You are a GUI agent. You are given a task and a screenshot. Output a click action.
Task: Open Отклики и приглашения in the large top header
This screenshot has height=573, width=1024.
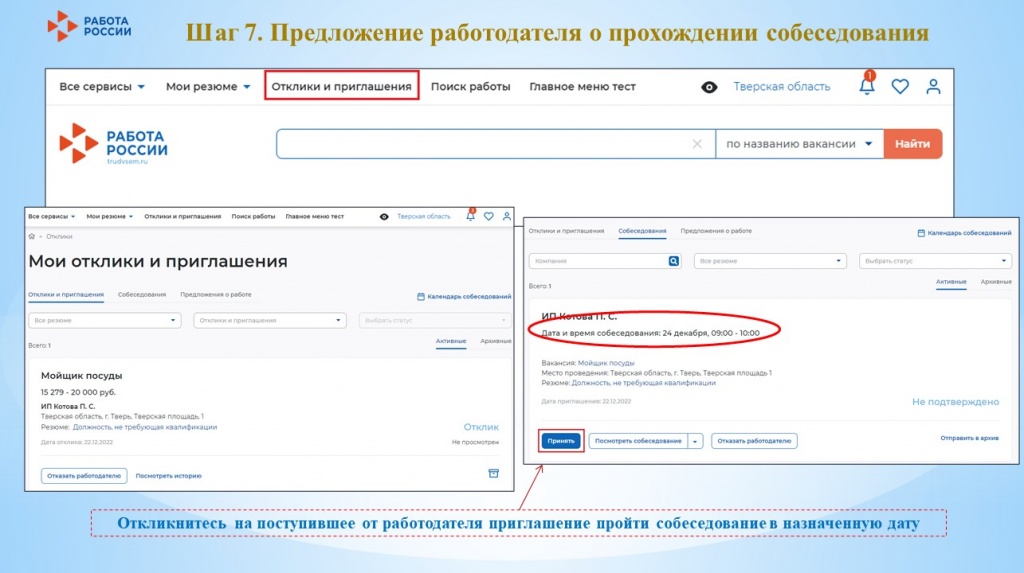(342, 86)
